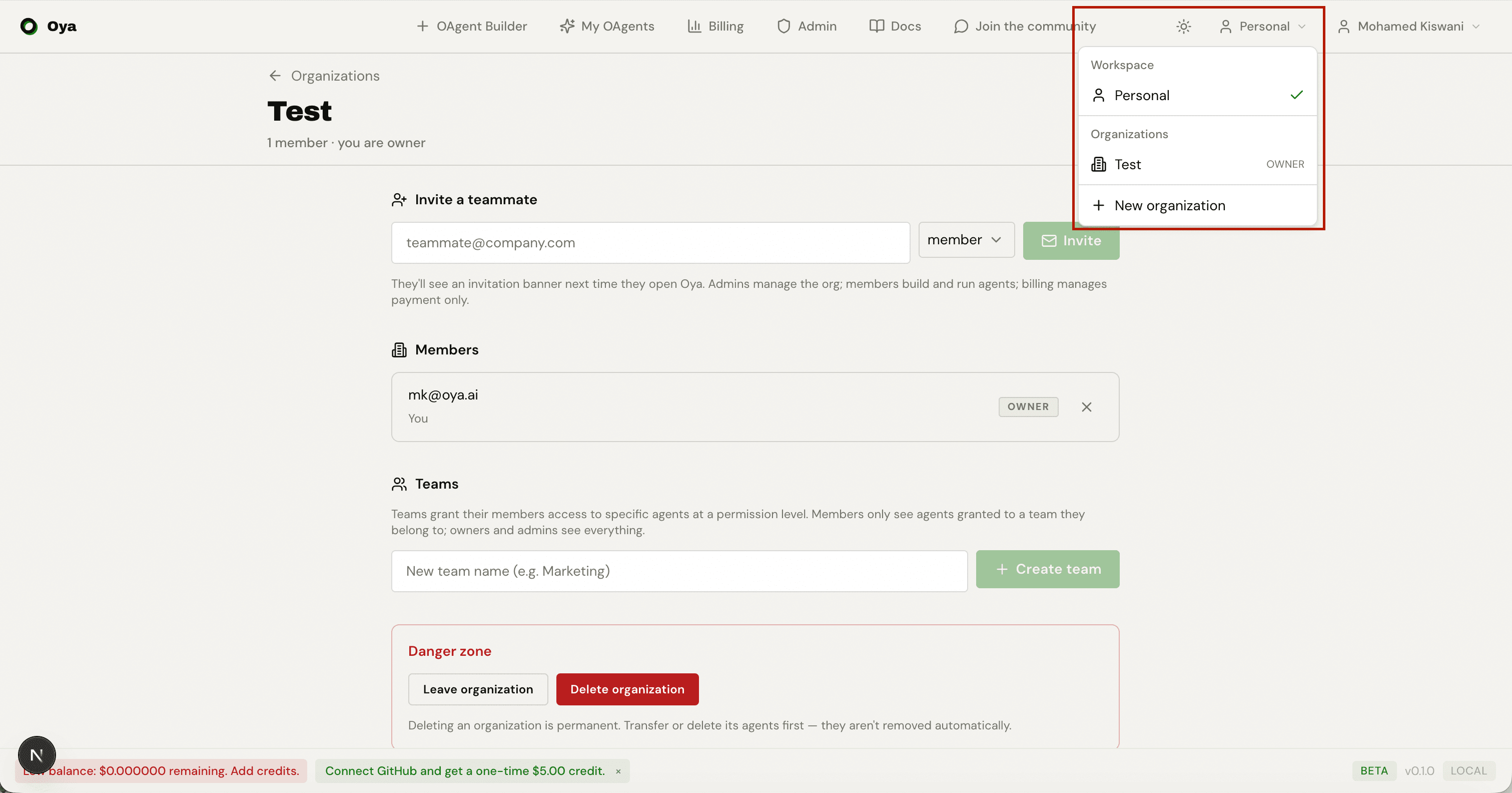Click the Invite a teammate heading icon
Screen dimensions: 1512x793
[x=399, y=200]
